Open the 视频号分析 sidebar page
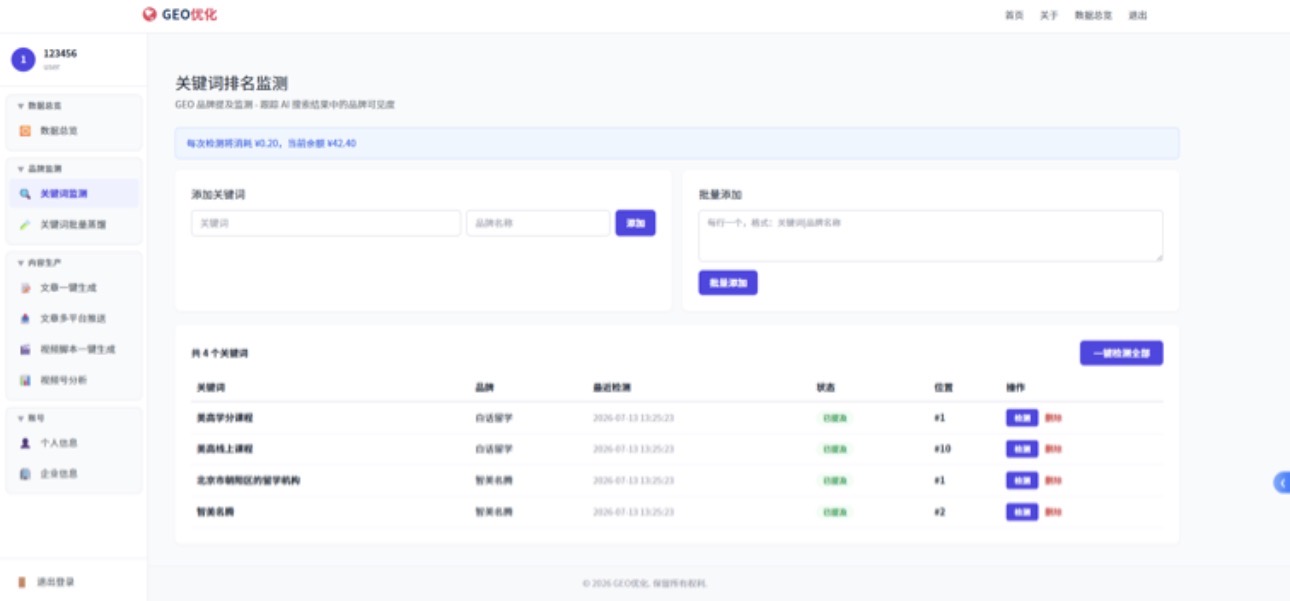The image size is (1290, 601). point(75,381)
